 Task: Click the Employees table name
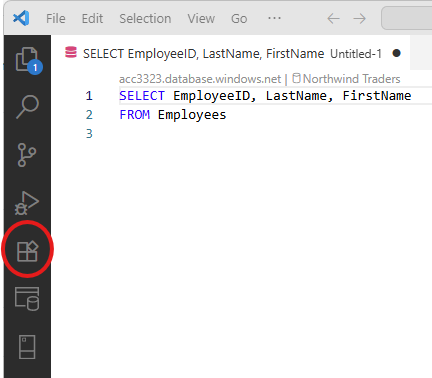tap(192, 115)
